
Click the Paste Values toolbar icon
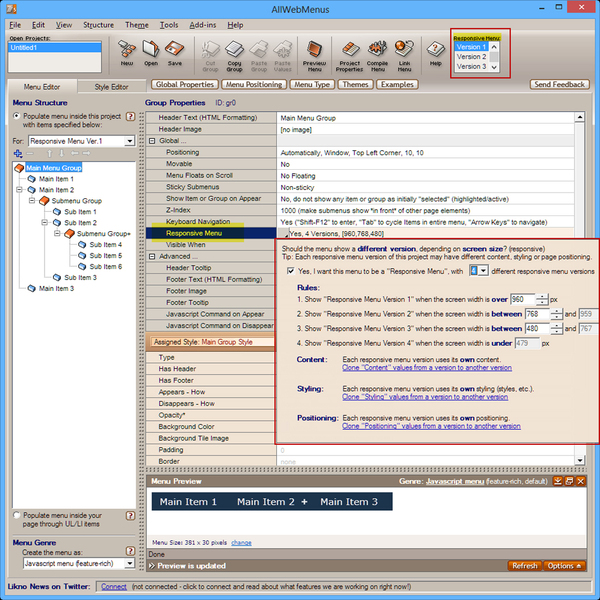[282, 56]
